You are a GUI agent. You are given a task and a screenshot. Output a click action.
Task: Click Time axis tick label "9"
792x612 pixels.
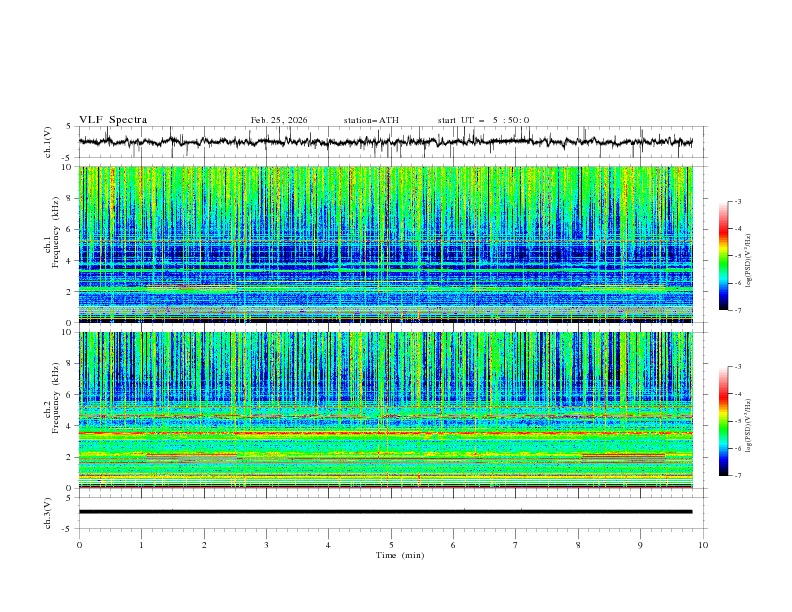click(640, 545)
